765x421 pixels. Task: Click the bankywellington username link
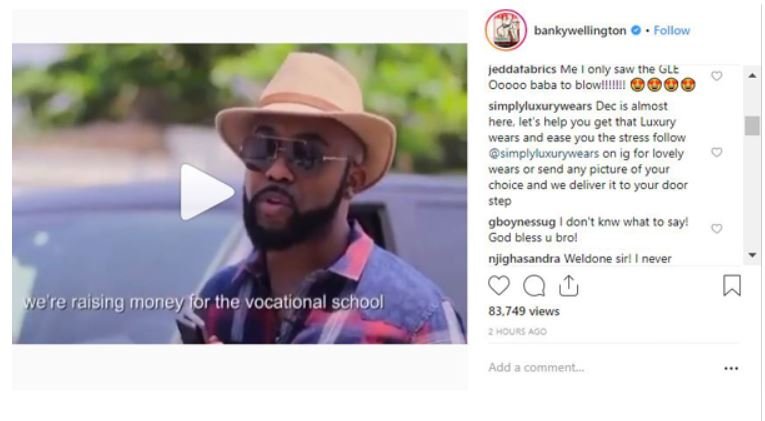point(580,31)
